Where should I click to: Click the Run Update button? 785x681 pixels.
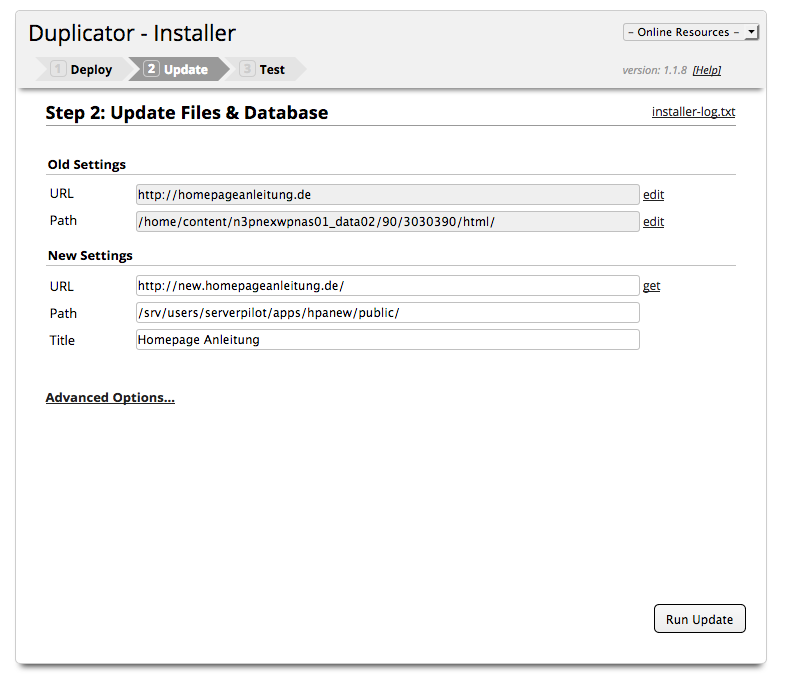point(699,619)
